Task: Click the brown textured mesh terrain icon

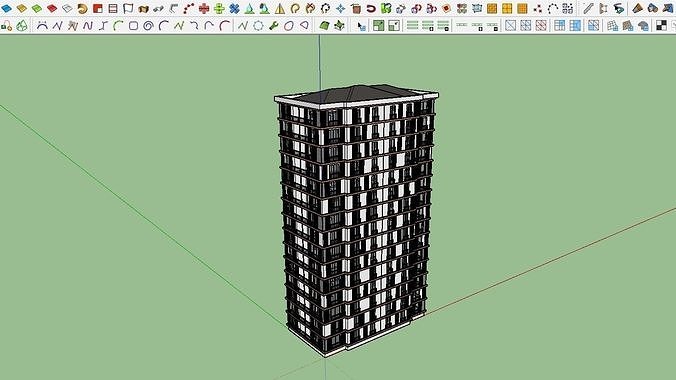Action: [x=628, y=26]
